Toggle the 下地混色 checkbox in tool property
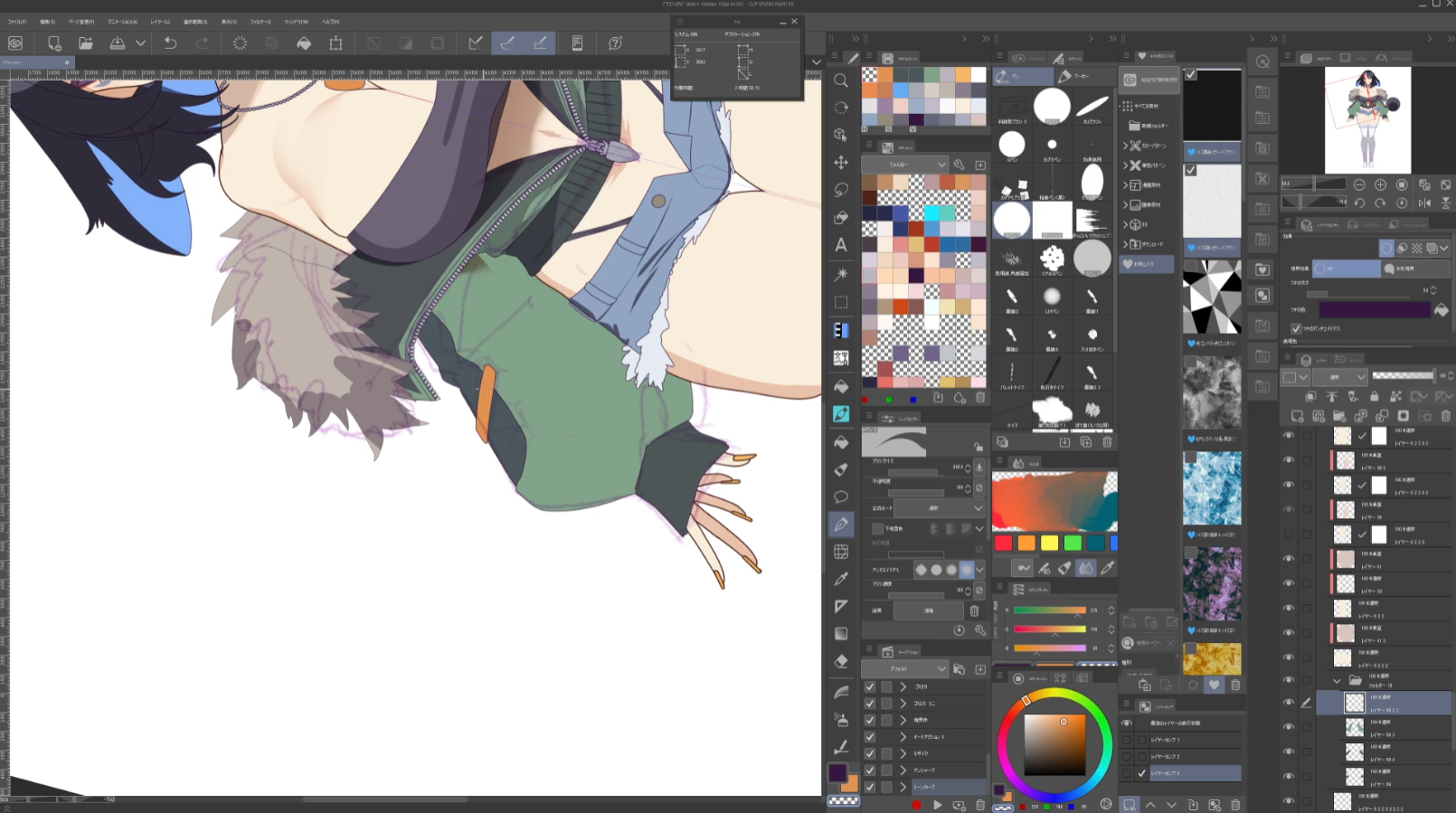This screenshot has height=813, width=1456. (x=877, y=528)
